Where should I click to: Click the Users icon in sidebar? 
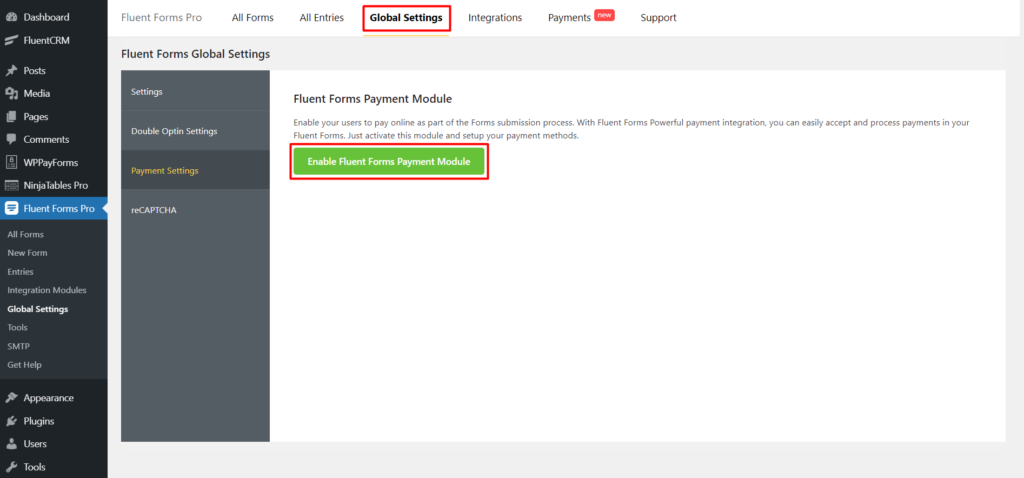(x=11, y=444)
